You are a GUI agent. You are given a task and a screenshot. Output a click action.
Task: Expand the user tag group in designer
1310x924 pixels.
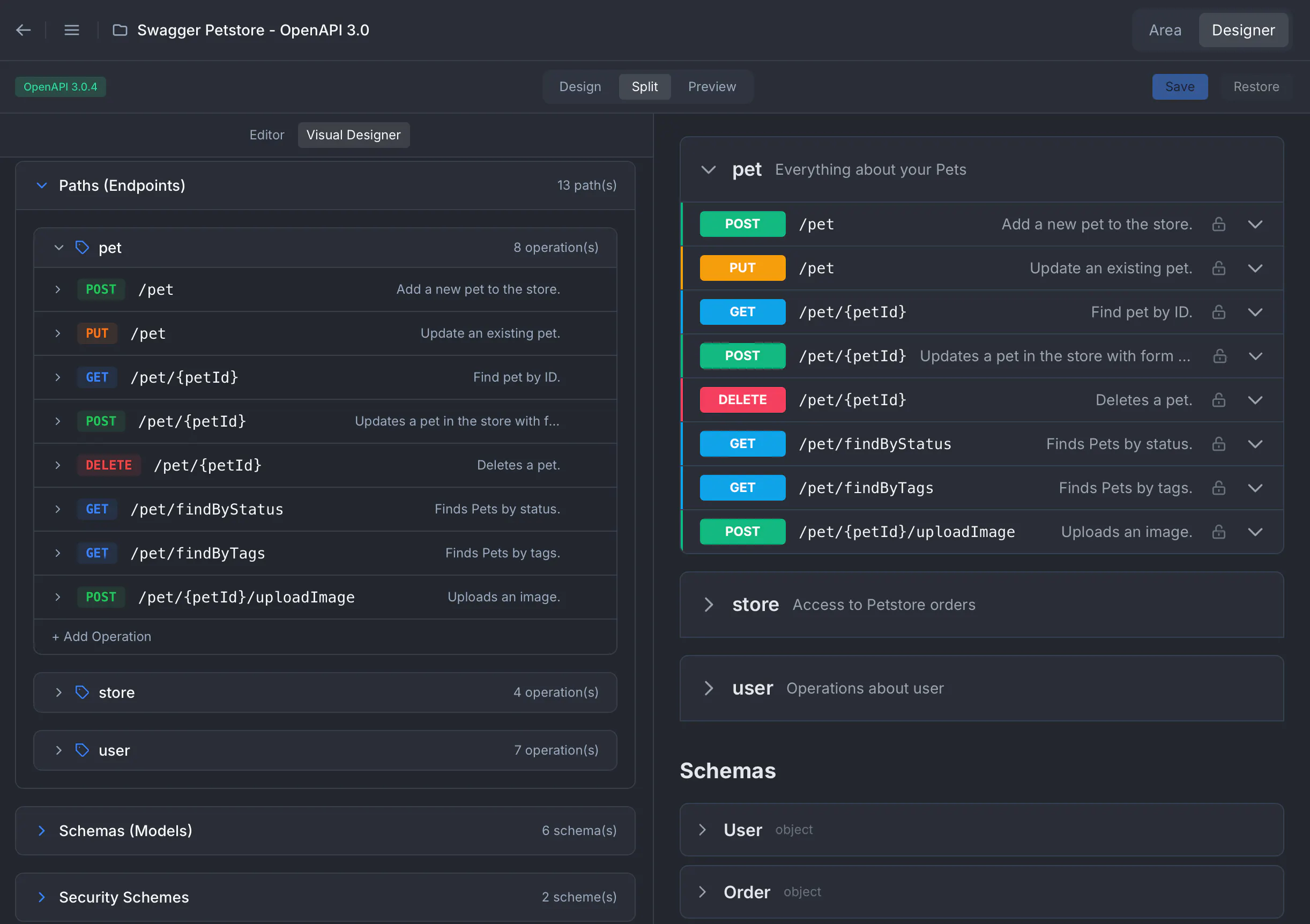click(x=58, y=750)
